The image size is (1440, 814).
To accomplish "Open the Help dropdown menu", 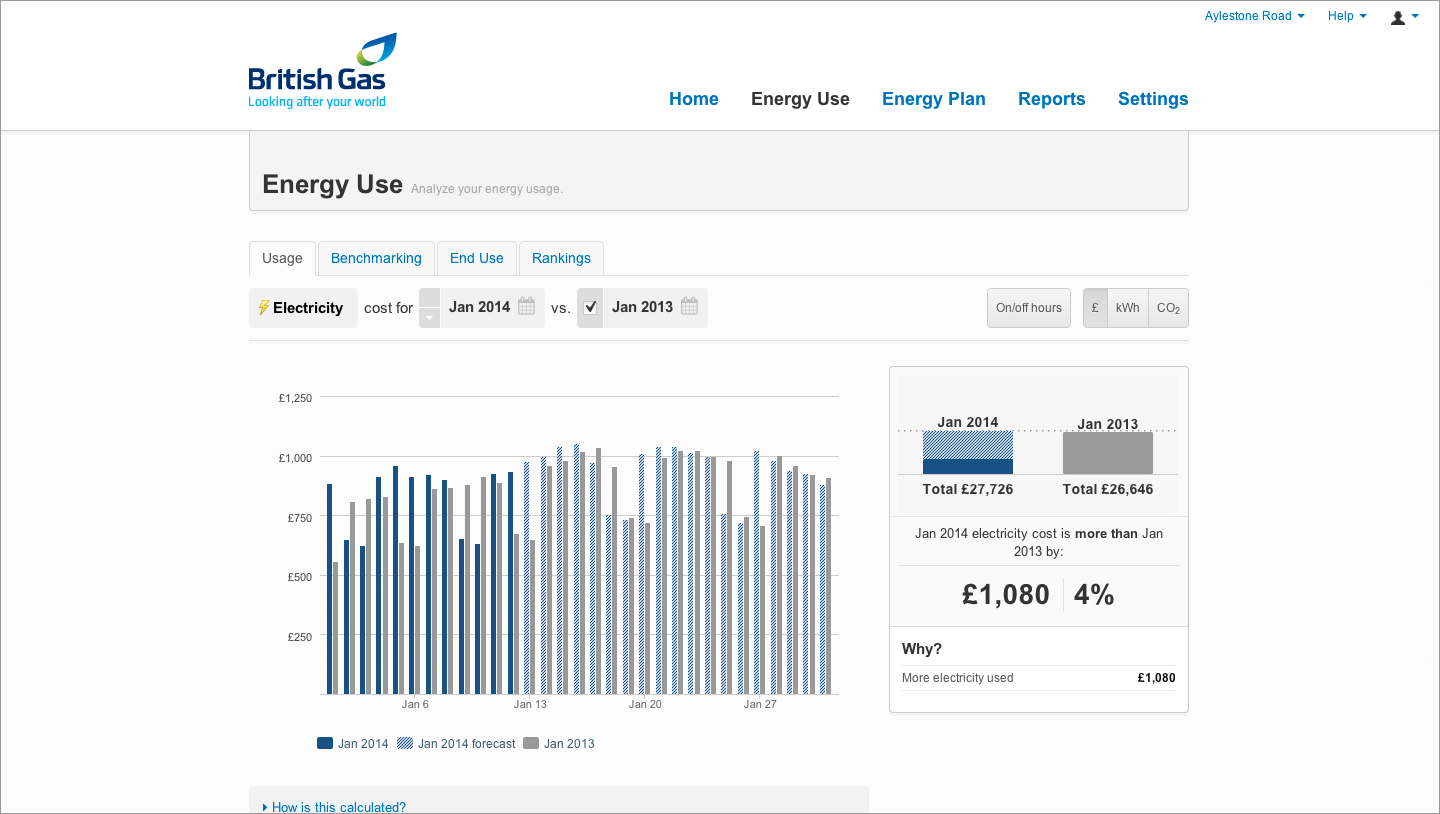I will [x=1346, y=16].
